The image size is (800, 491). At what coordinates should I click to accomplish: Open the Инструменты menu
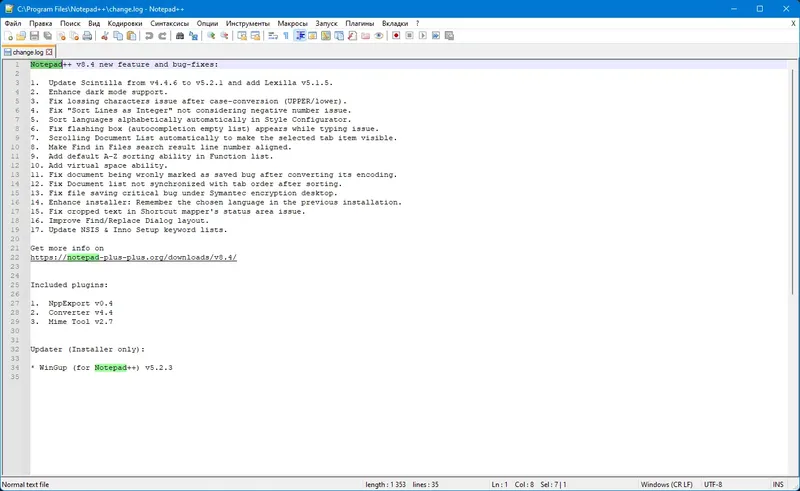coord(247,23)
